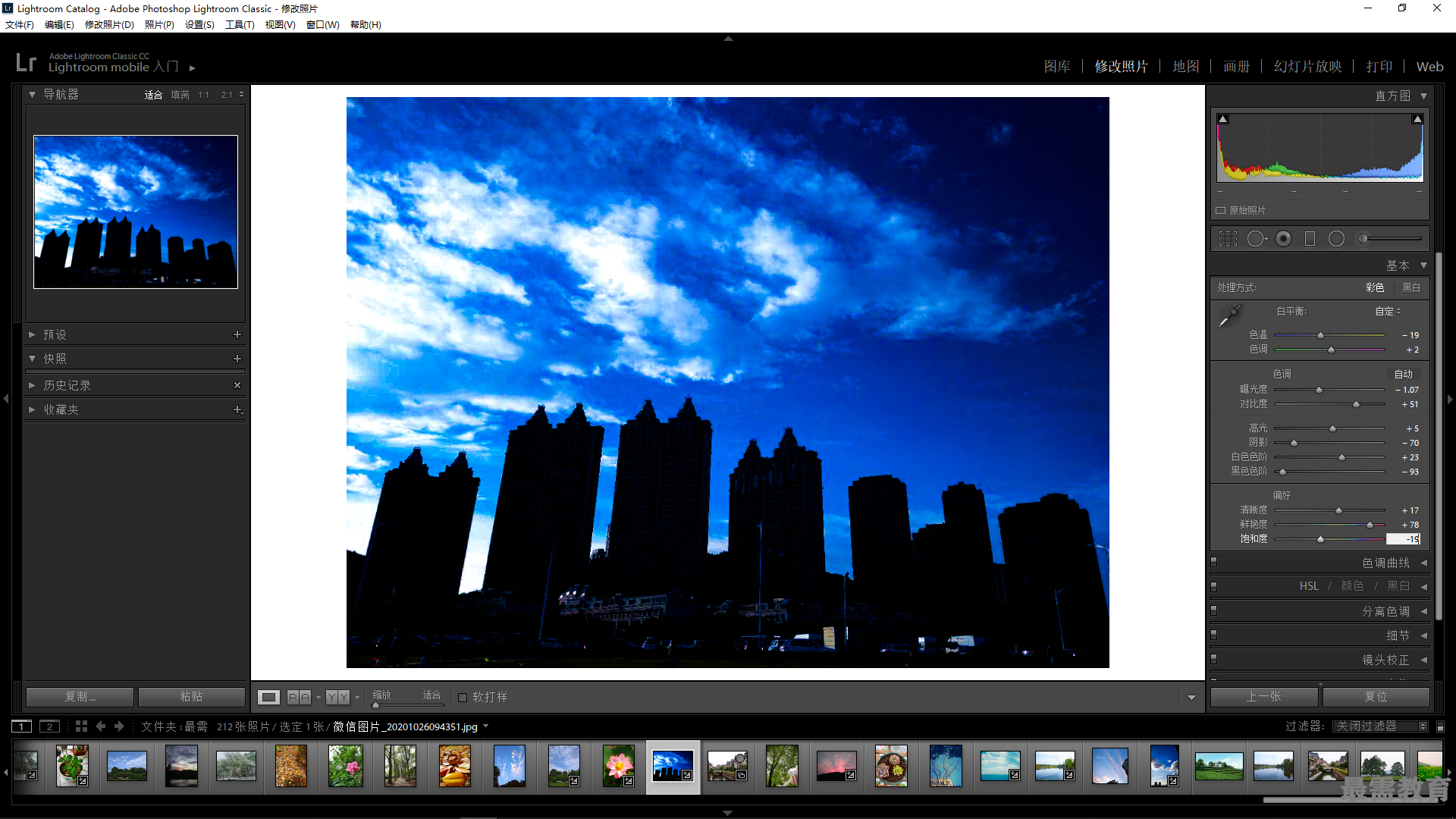Viewport: 1456px width, 819px height.
Task: Hide the top module panel arrow
Action: point(728,38)
